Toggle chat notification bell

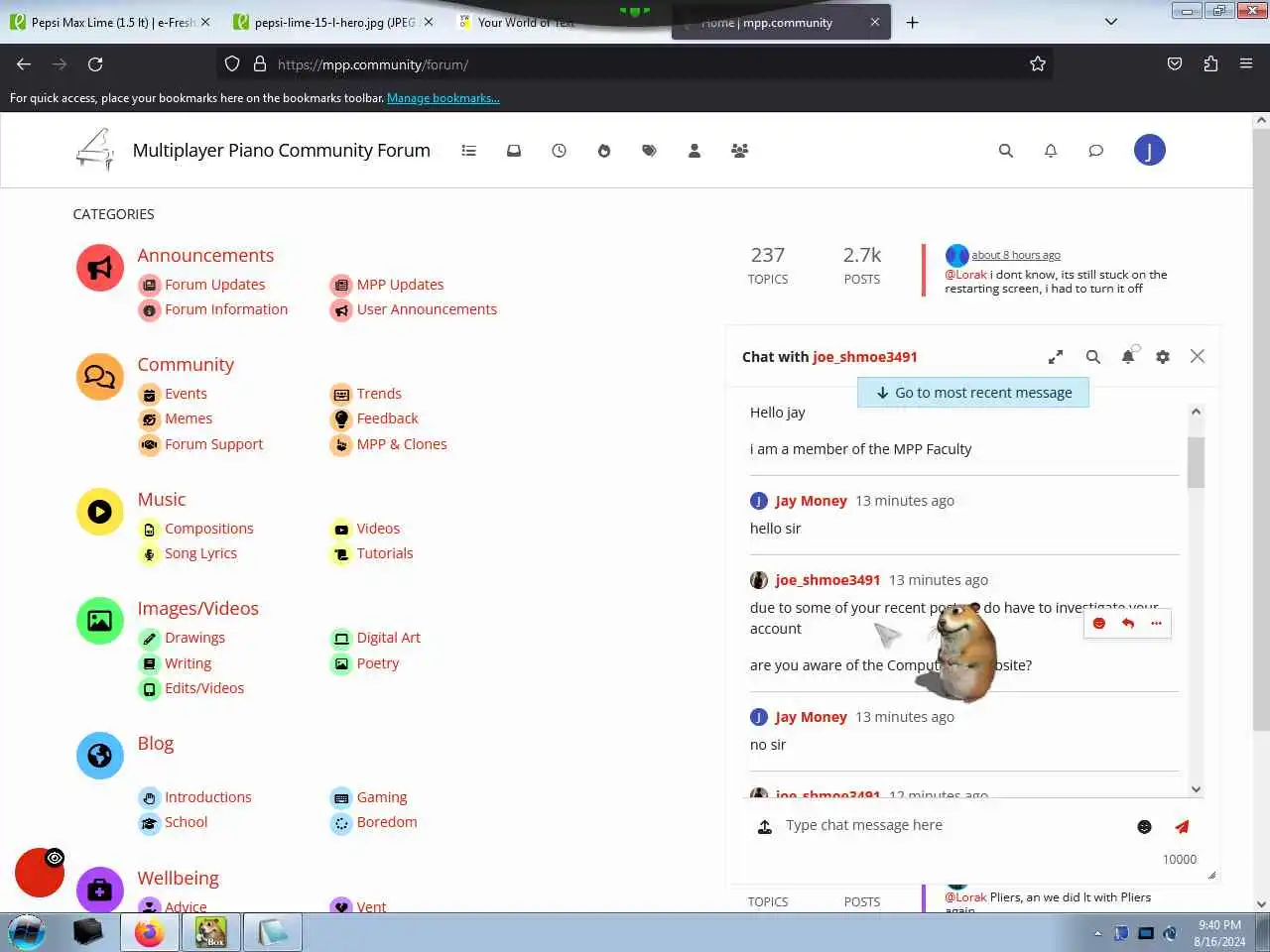click(1128, 357)
